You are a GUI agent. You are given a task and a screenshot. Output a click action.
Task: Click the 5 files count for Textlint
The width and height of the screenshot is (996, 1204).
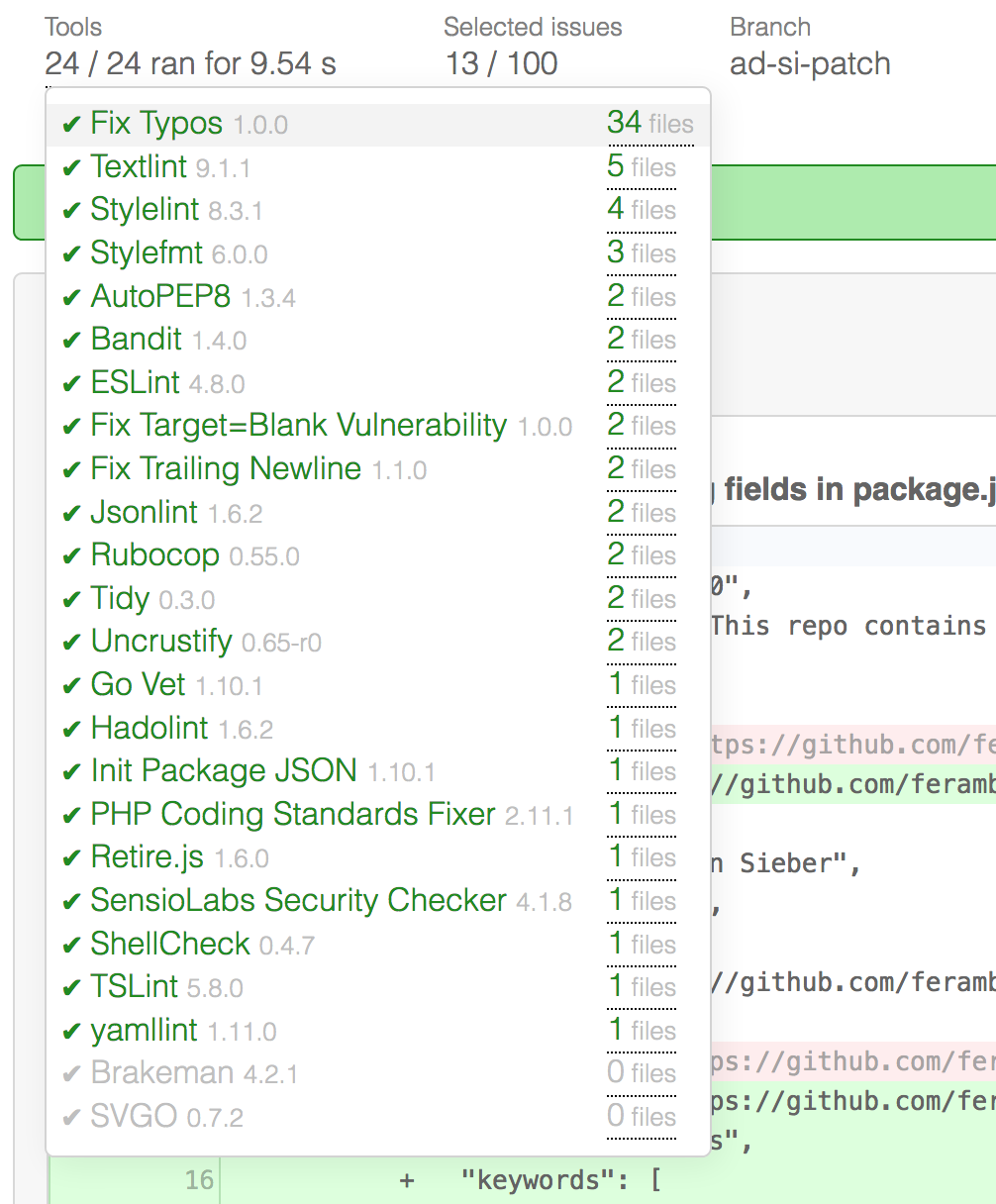642,167
